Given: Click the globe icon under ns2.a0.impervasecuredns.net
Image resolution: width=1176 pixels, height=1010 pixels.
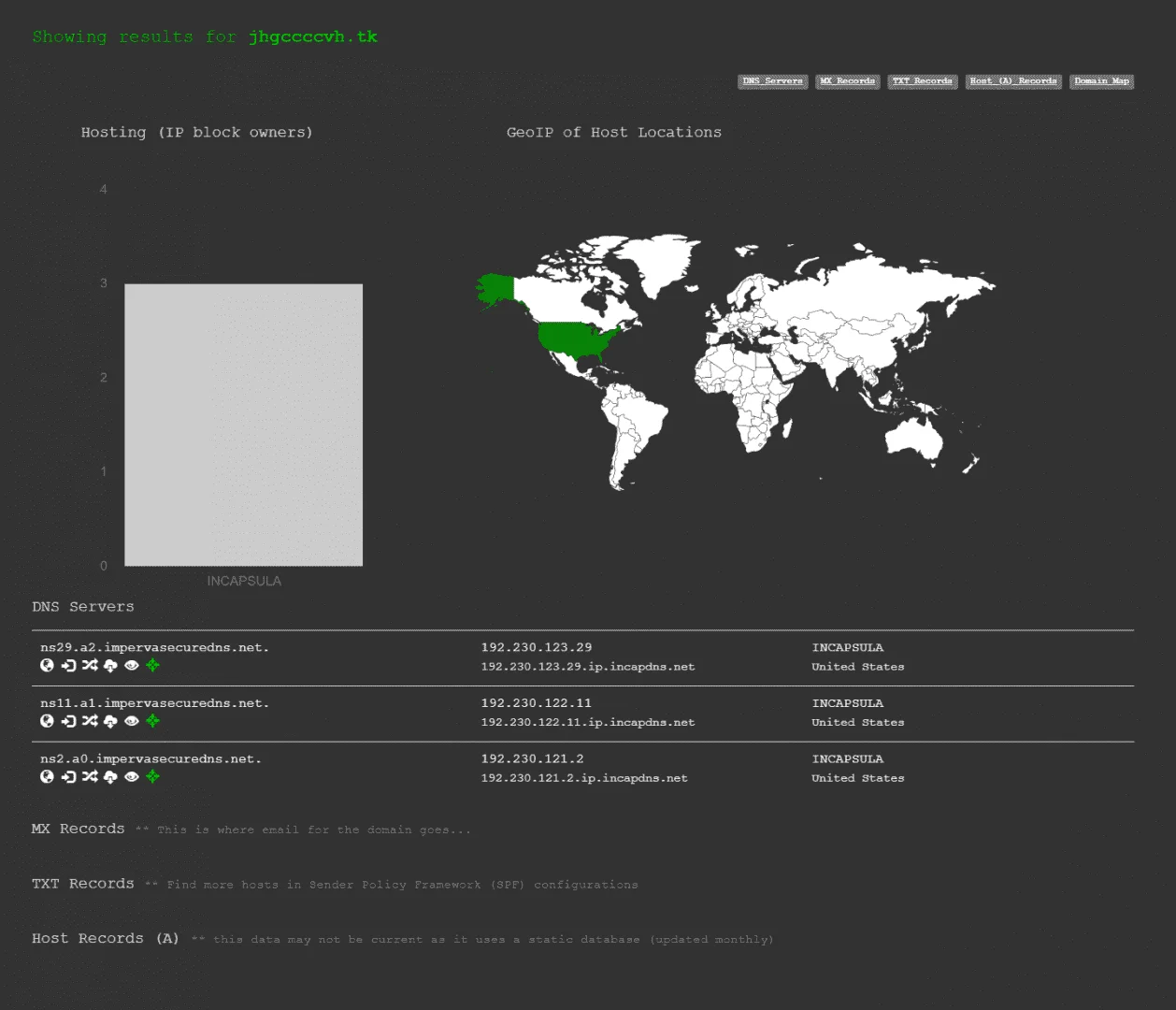Looking at the screenshot, I should coord(47,777).
